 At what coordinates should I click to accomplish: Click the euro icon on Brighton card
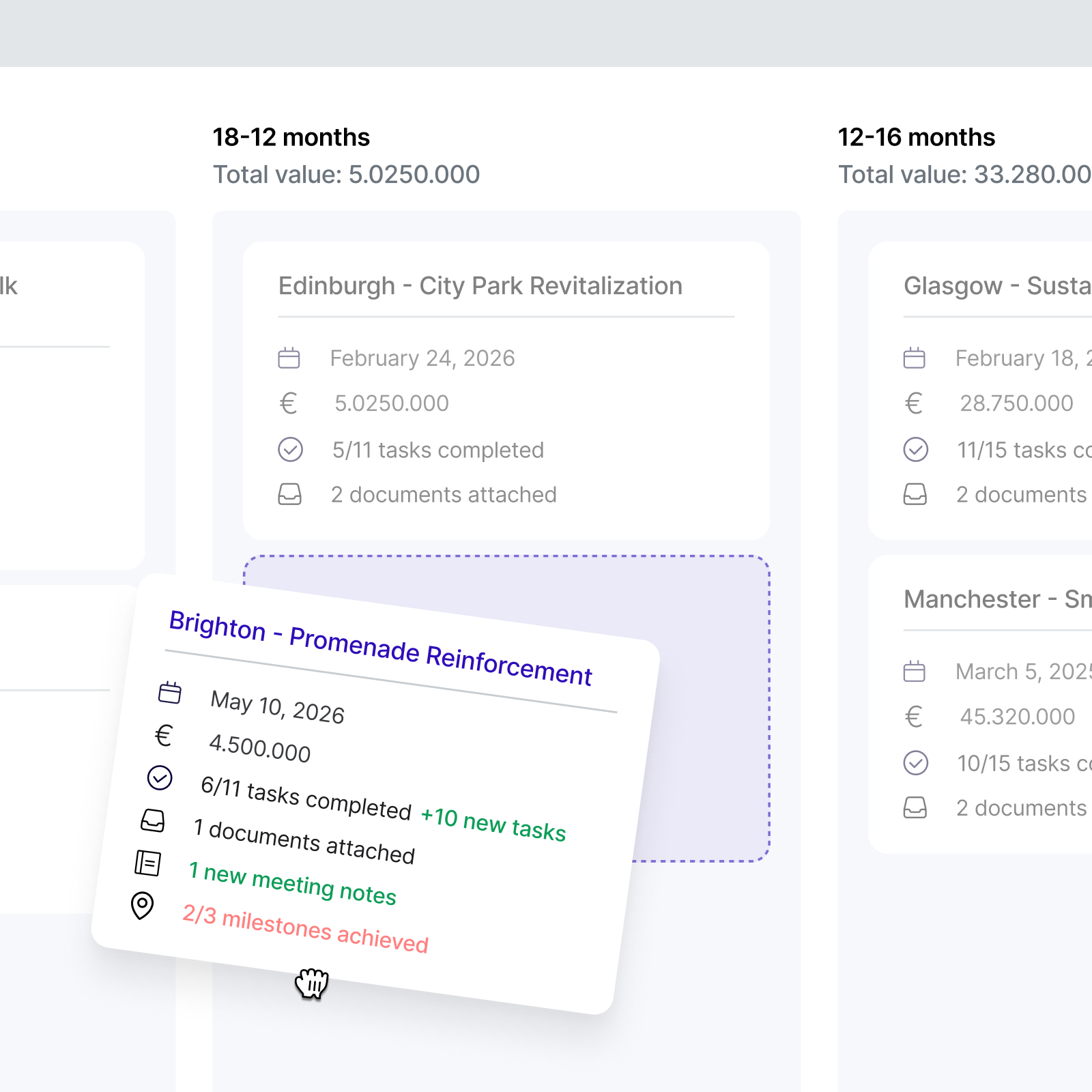[164, 736]
